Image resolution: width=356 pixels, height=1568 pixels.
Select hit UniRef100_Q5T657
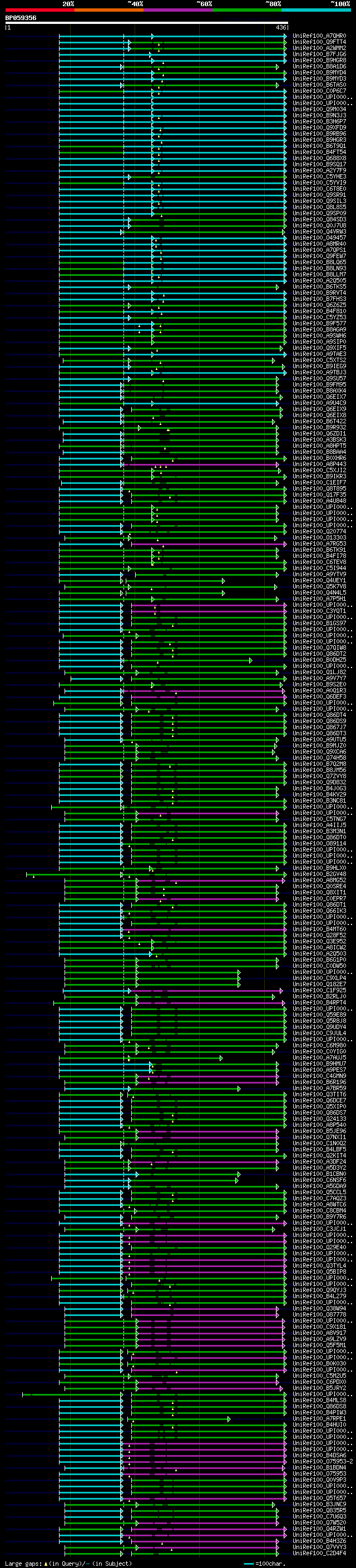319,1498
